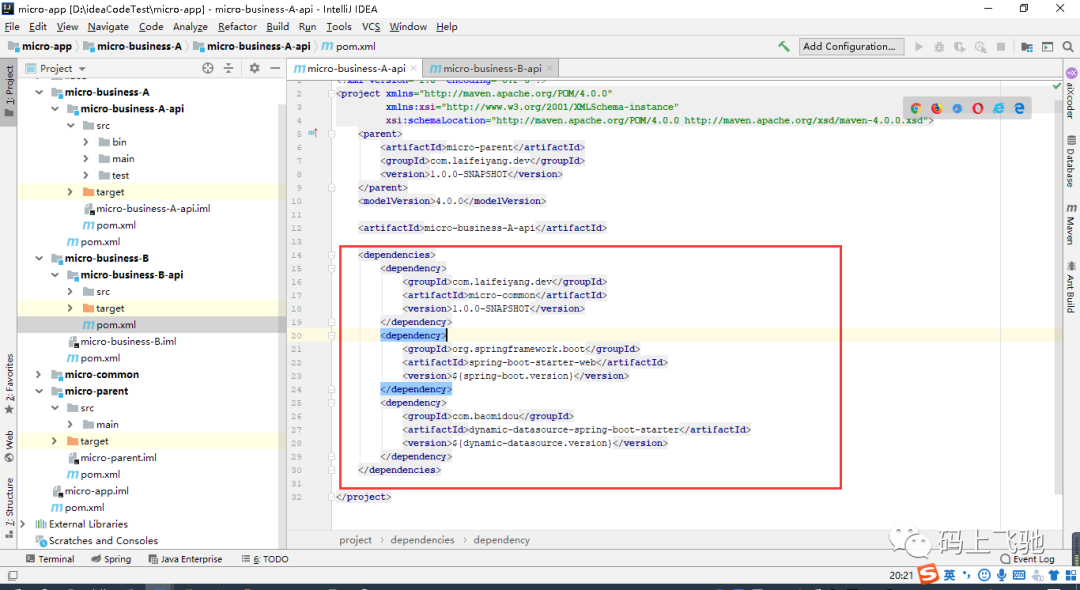Click the editor vertical scrollbar
The image size is (1080, 590).
(x=1058, y=289)
